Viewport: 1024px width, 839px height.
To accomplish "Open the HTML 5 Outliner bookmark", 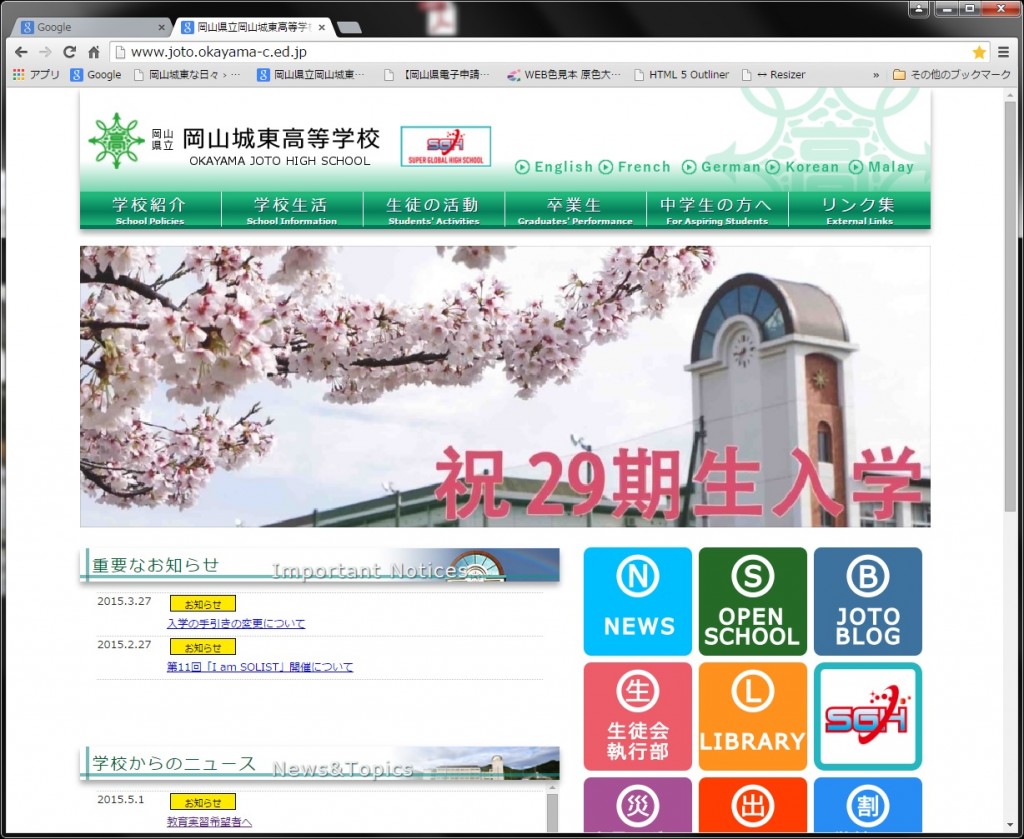I will click(x=681, y=75).
